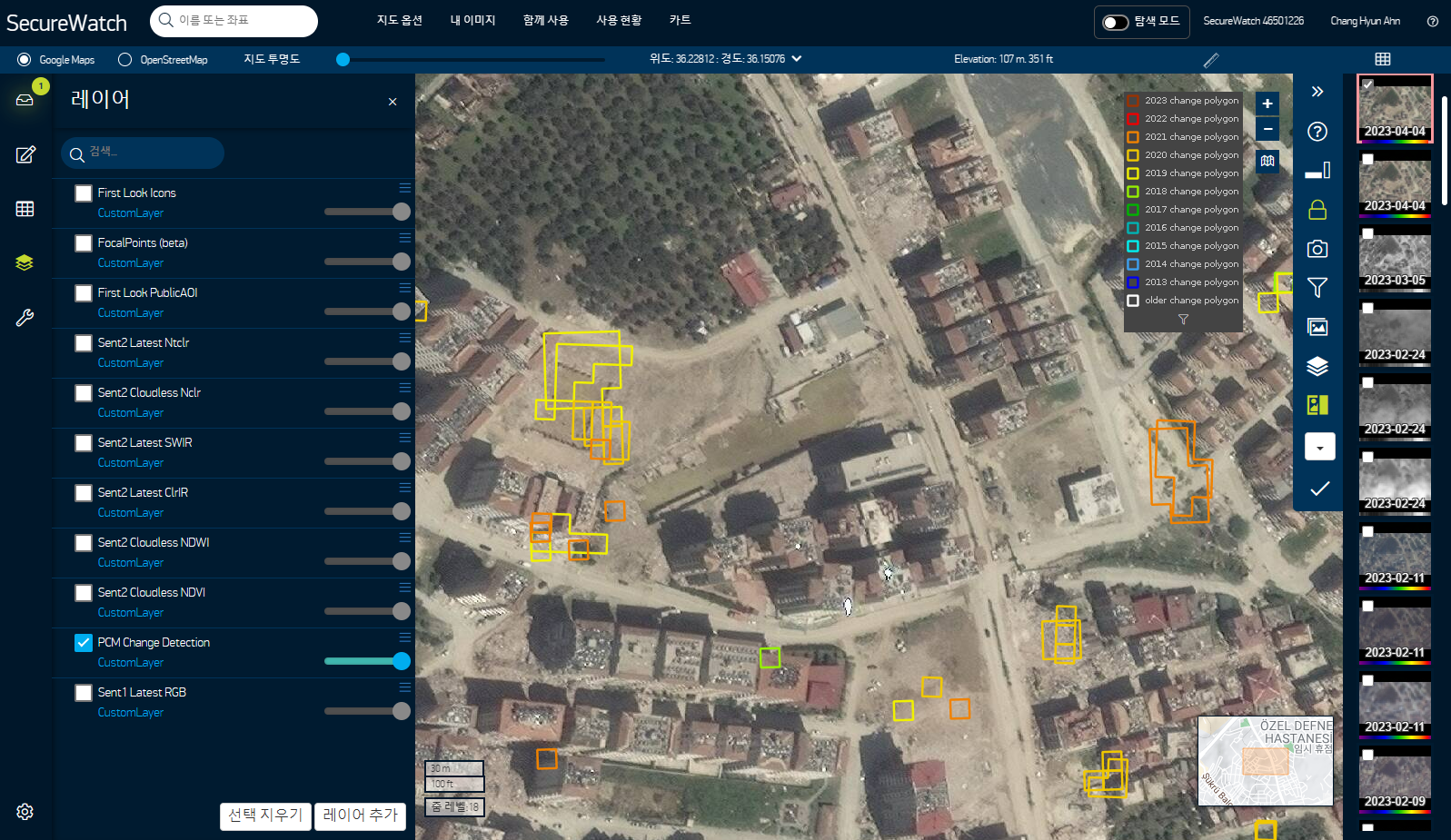The image size is (1451, 840).
Task: Select the OpenStreetMap radio button
Action: click(x=125, y=60)
